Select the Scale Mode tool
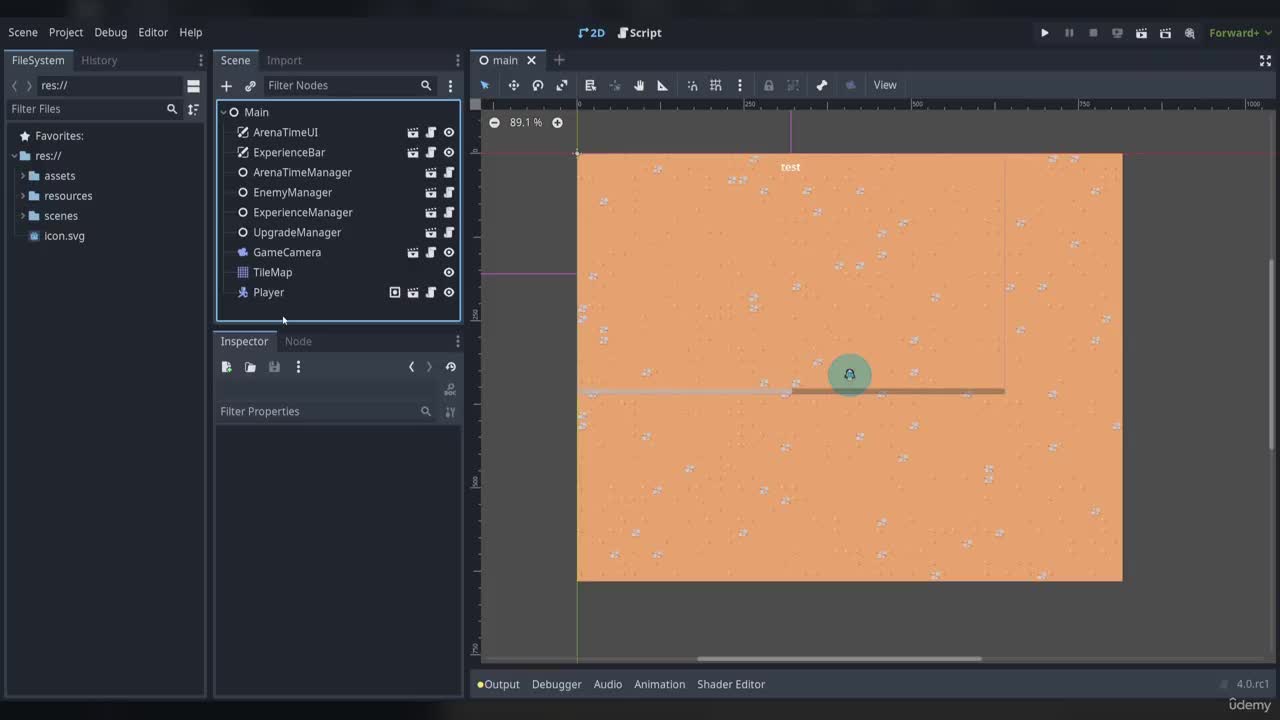Screen dimensions: 1280x720 tap(562, 85)
